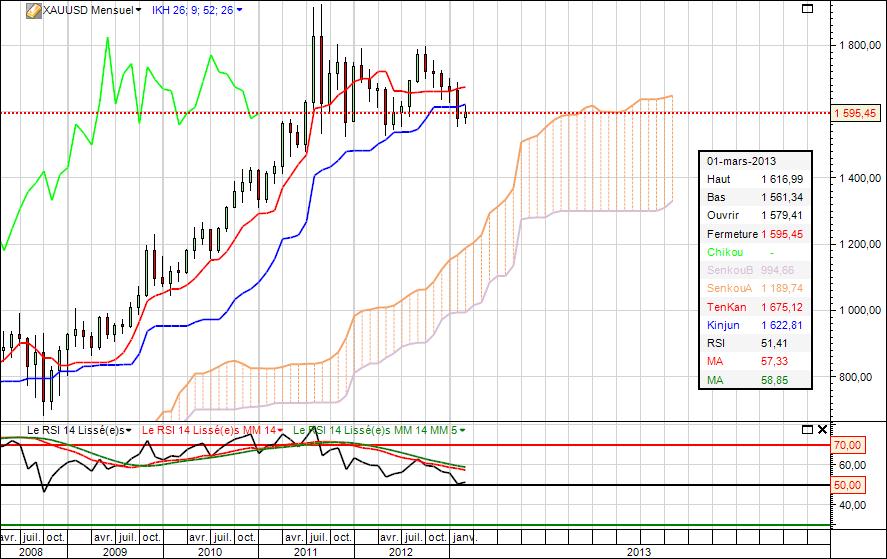Click the Fermeture closing price row

[x=756, y=234]
